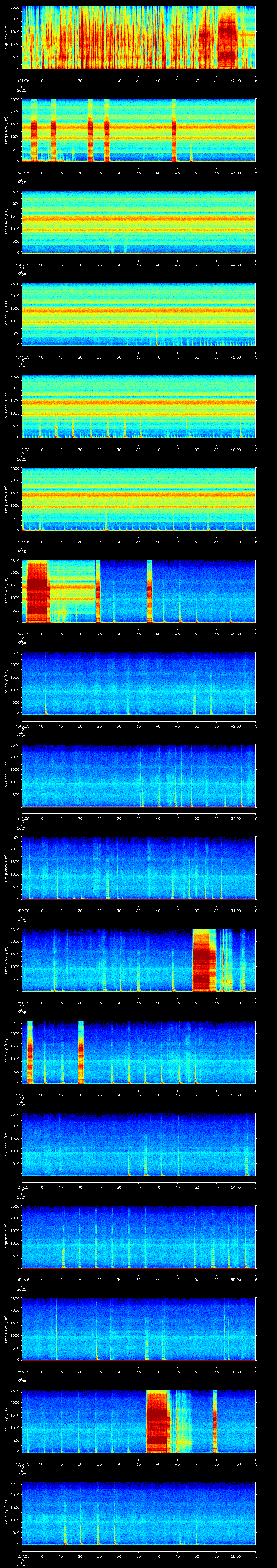This screenshot has height=1568, width=277.
Task: Click the spectrogram panel starting at 1:51:05
Action: point(139,960)
